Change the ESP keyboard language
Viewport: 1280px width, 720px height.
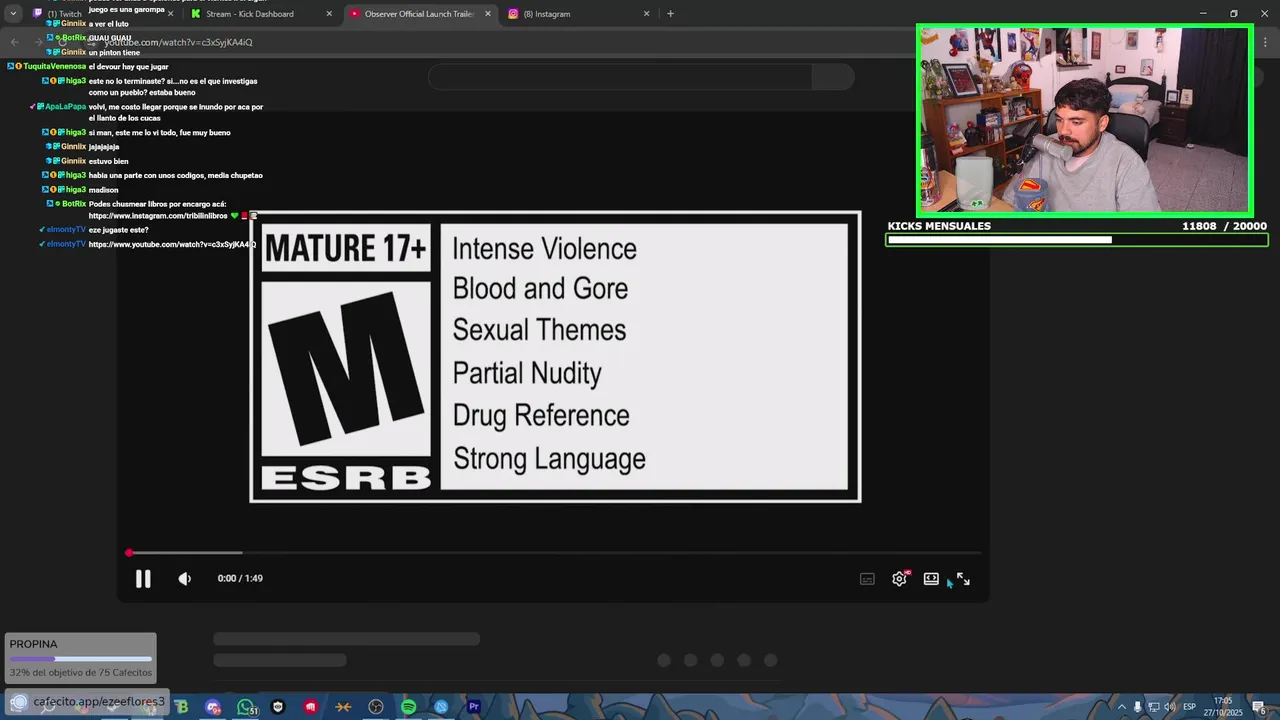click(1190, 707)
